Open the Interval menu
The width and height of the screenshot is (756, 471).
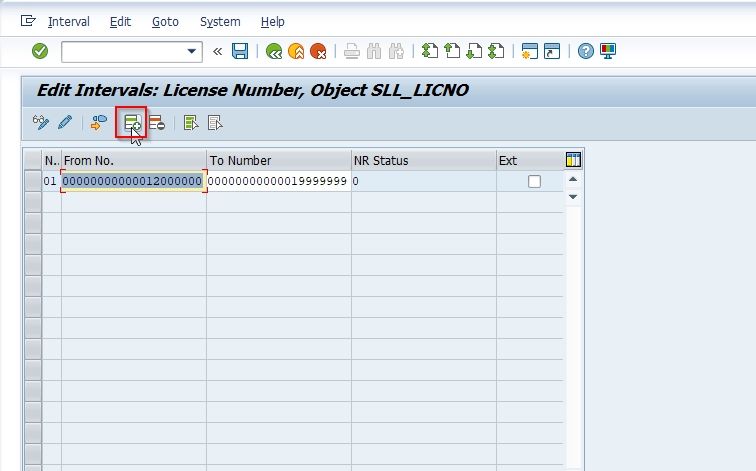pos(69,22)
